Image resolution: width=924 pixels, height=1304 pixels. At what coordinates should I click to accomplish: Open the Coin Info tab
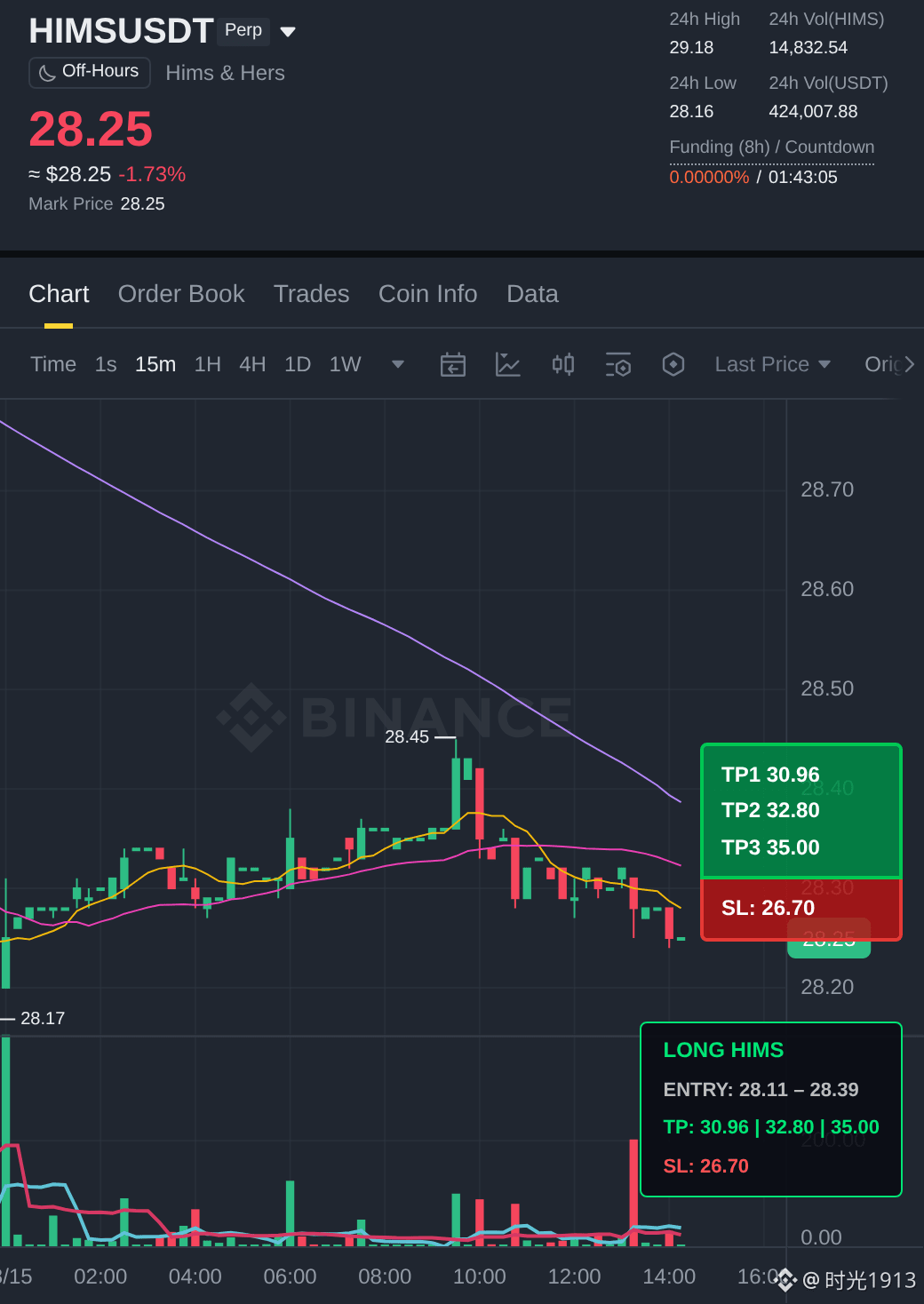pyautogui.click(x=428, y=294)
